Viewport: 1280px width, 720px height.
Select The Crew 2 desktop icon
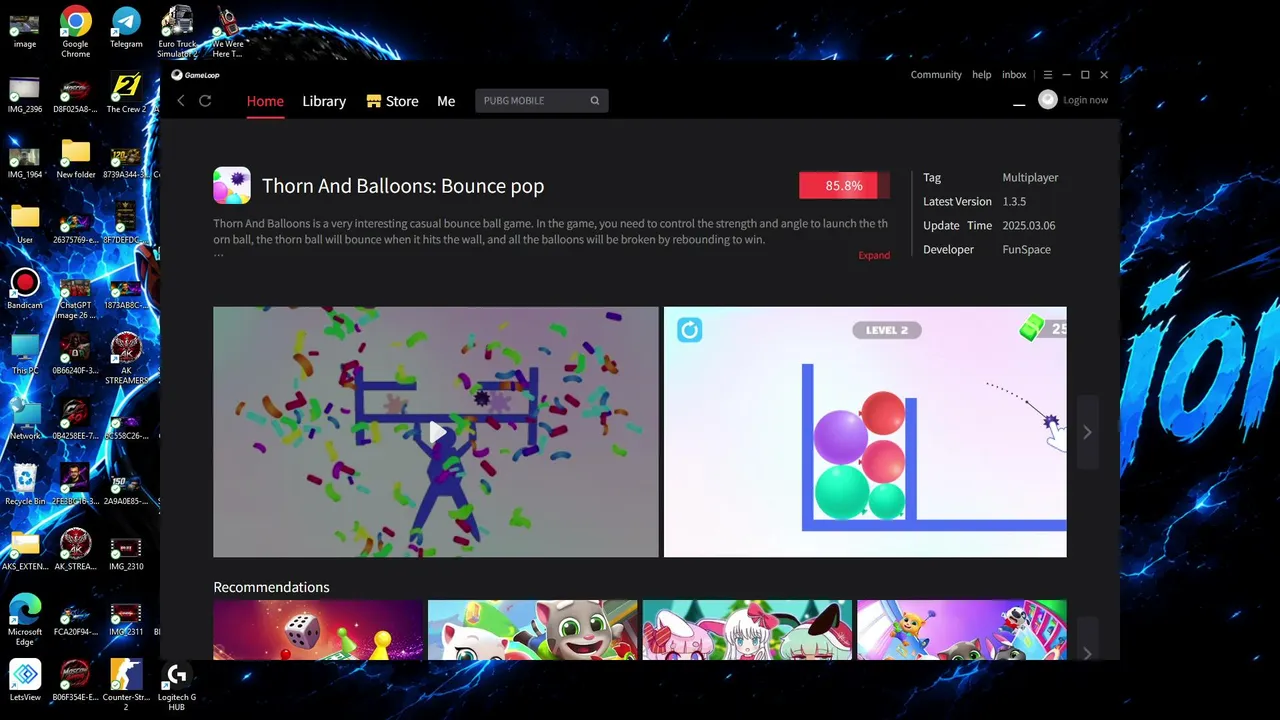[126, 93]
